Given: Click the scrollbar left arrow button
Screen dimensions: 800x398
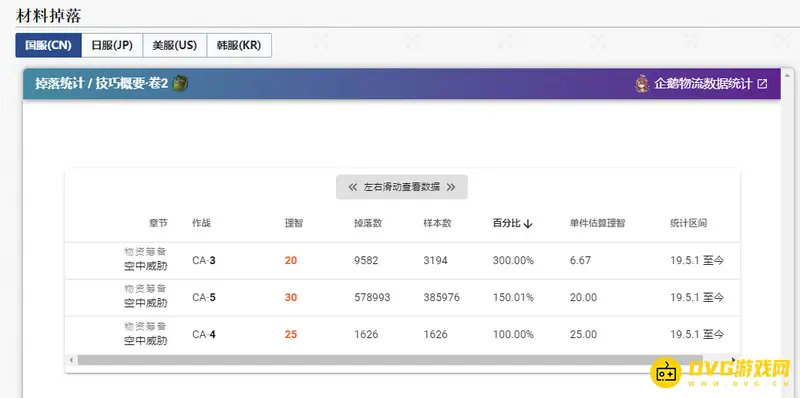Looking at the screenshot, I should click(x=71, y=360).
